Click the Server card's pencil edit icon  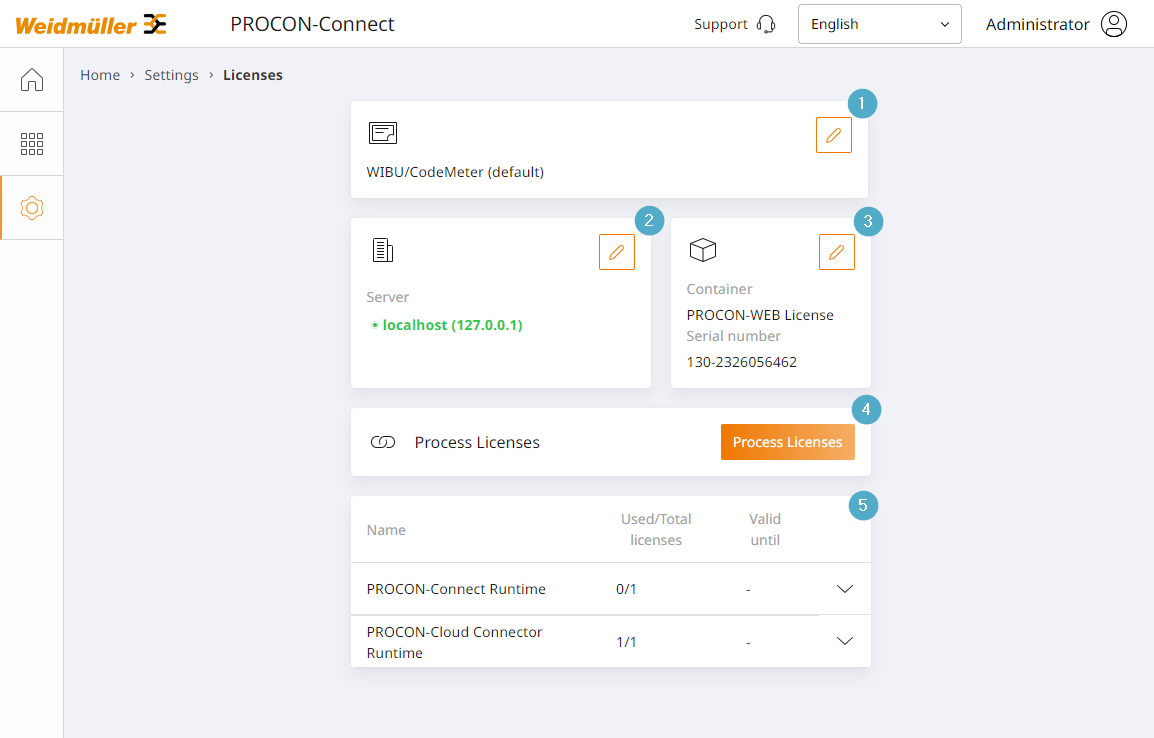click(x=617, y=252)
